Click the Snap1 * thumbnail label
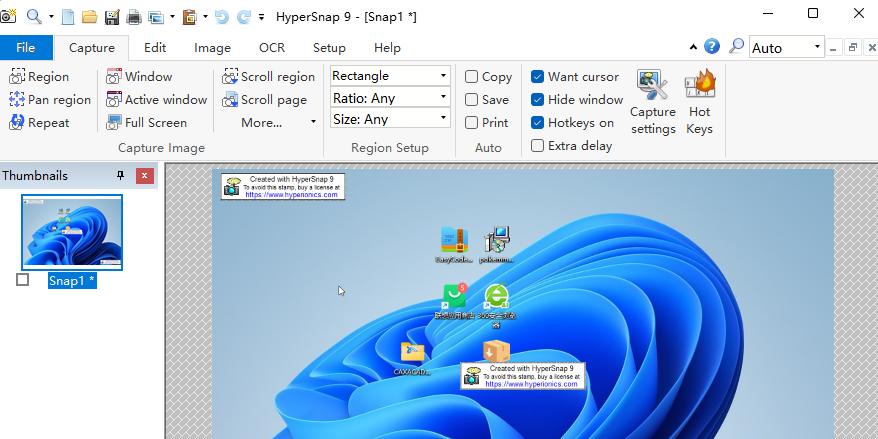 [72, 281]
